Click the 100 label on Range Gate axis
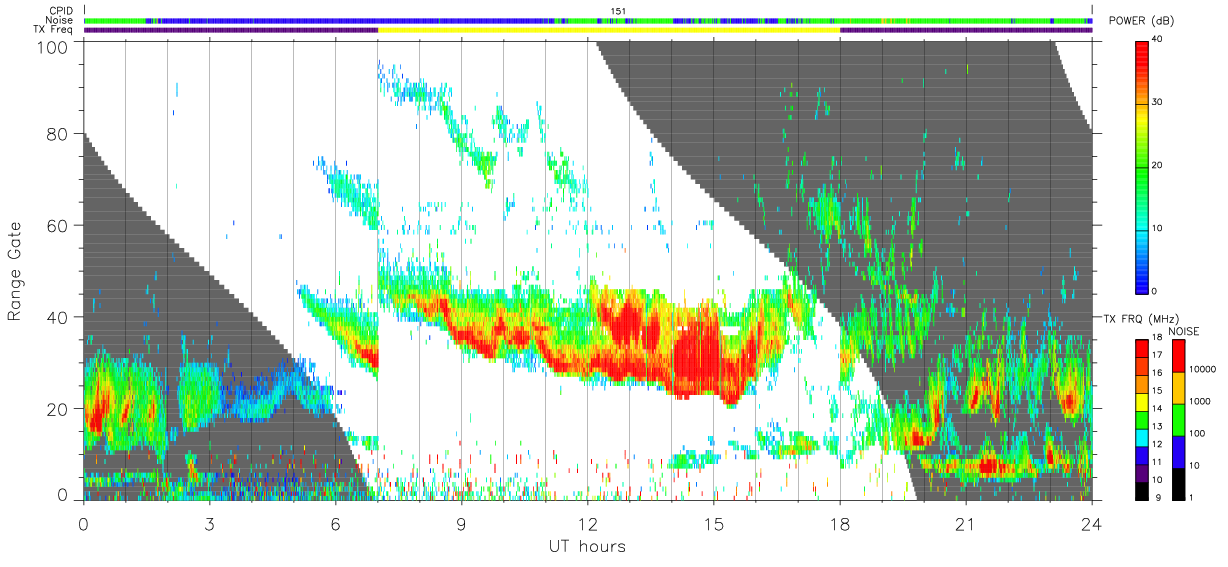Screen dimensions: 1228x567 (x=53, y=46)
